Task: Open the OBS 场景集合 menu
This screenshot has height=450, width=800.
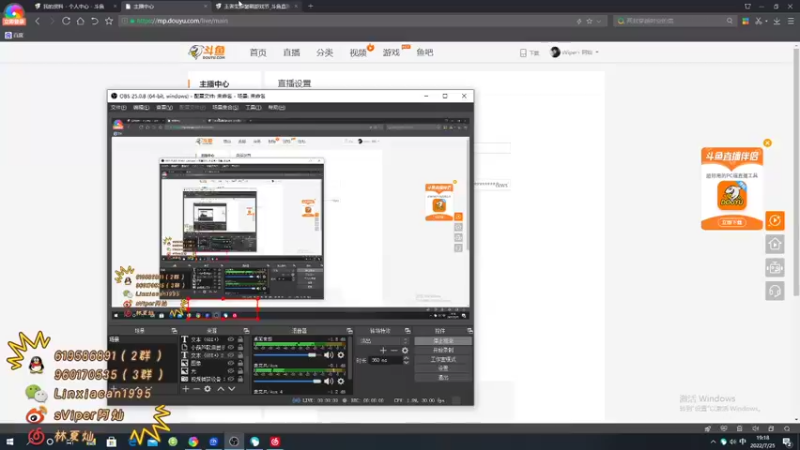Action: (x=225, y=108)
